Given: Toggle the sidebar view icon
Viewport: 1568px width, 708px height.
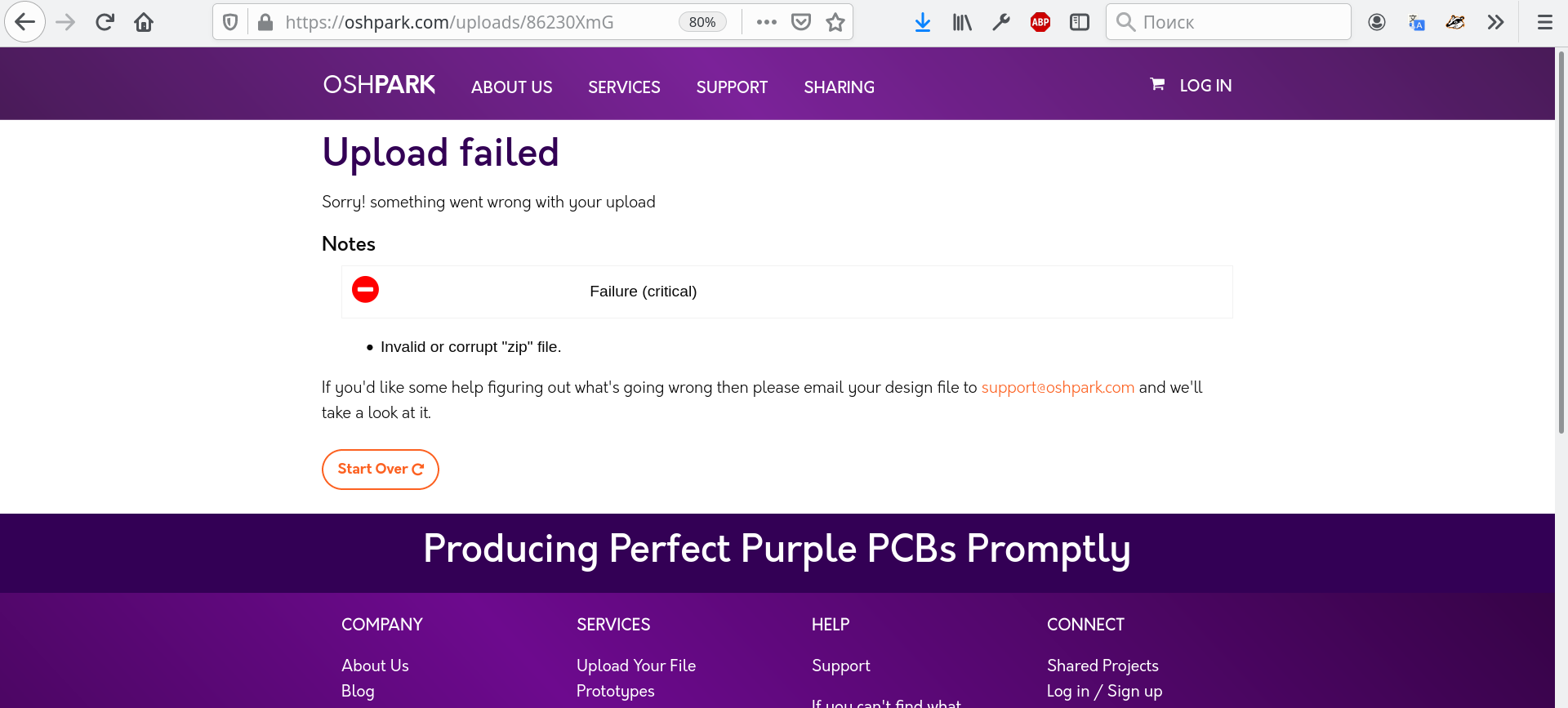Looking at the screenshot, I should coord(1080,22).
